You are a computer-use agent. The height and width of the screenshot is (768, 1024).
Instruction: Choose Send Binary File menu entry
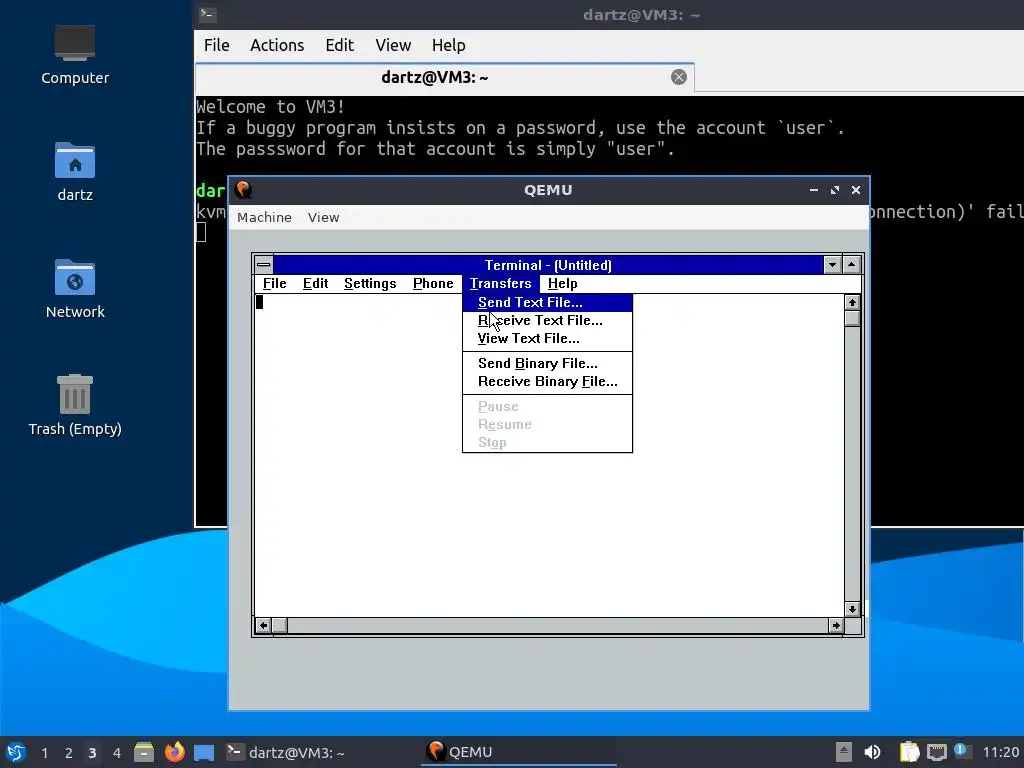547,364
